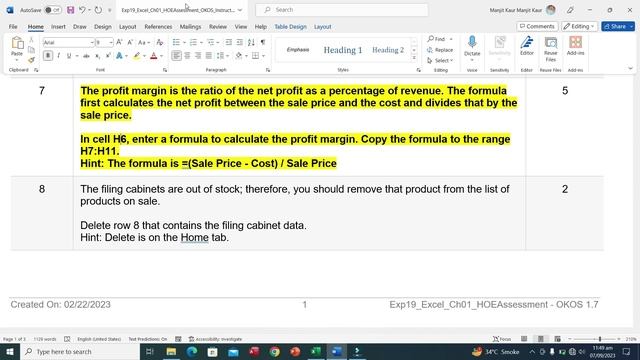Click the Text Effects icon
The height and width of the screenshot is (360, 640).
click(119, 56)
